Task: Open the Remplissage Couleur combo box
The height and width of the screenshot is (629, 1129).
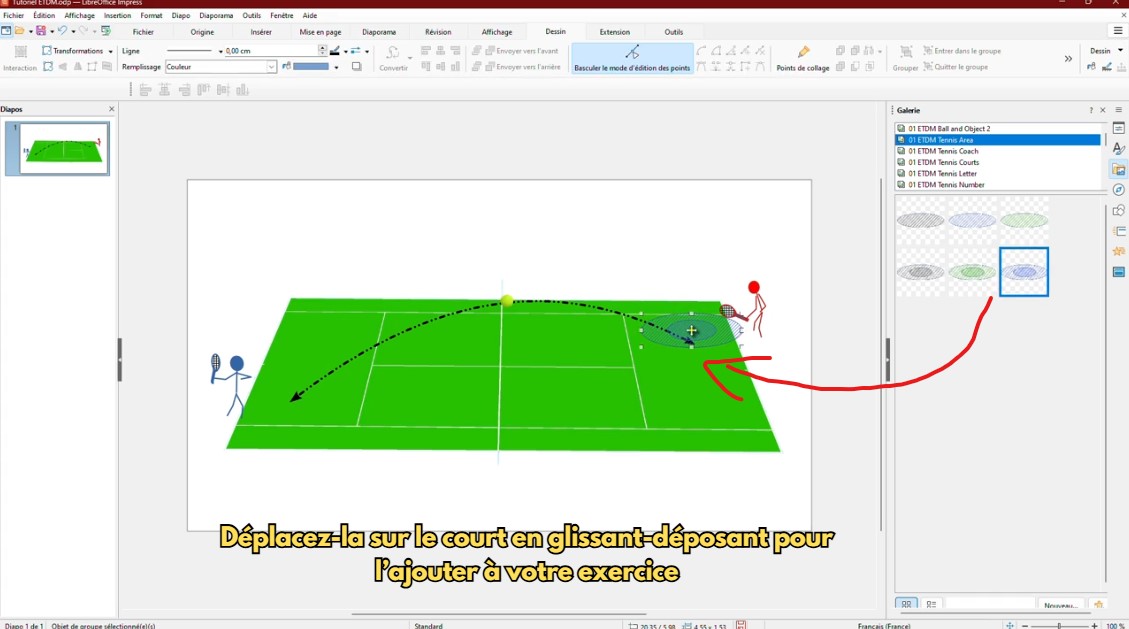Action: point(221,67)
